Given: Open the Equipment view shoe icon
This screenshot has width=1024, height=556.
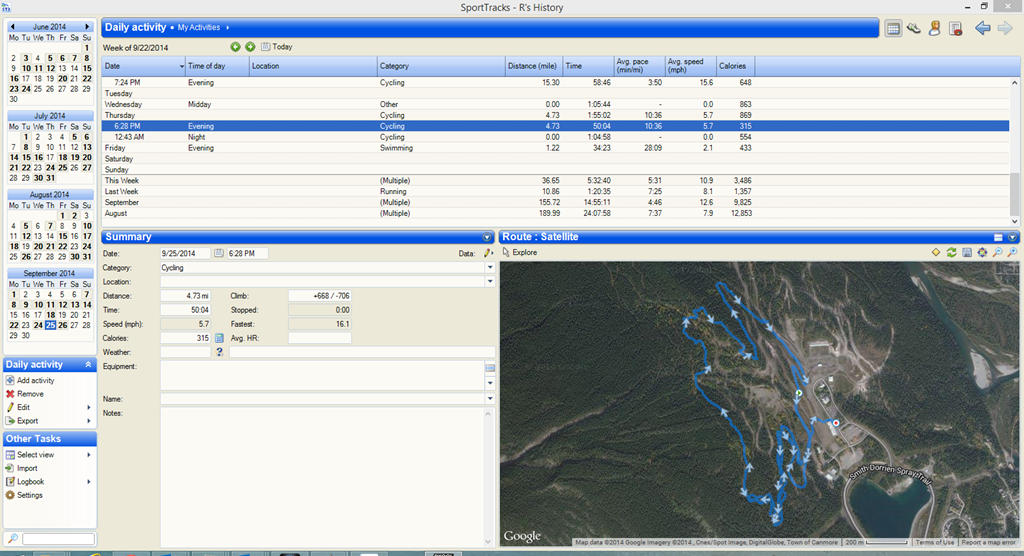Looking at the screenshot, I should tap(914, 28).
